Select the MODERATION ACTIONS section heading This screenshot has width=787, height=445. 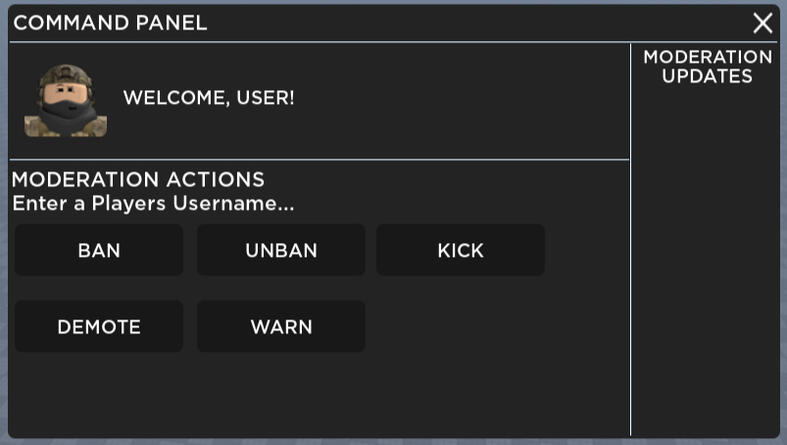[x=138, y=180]
